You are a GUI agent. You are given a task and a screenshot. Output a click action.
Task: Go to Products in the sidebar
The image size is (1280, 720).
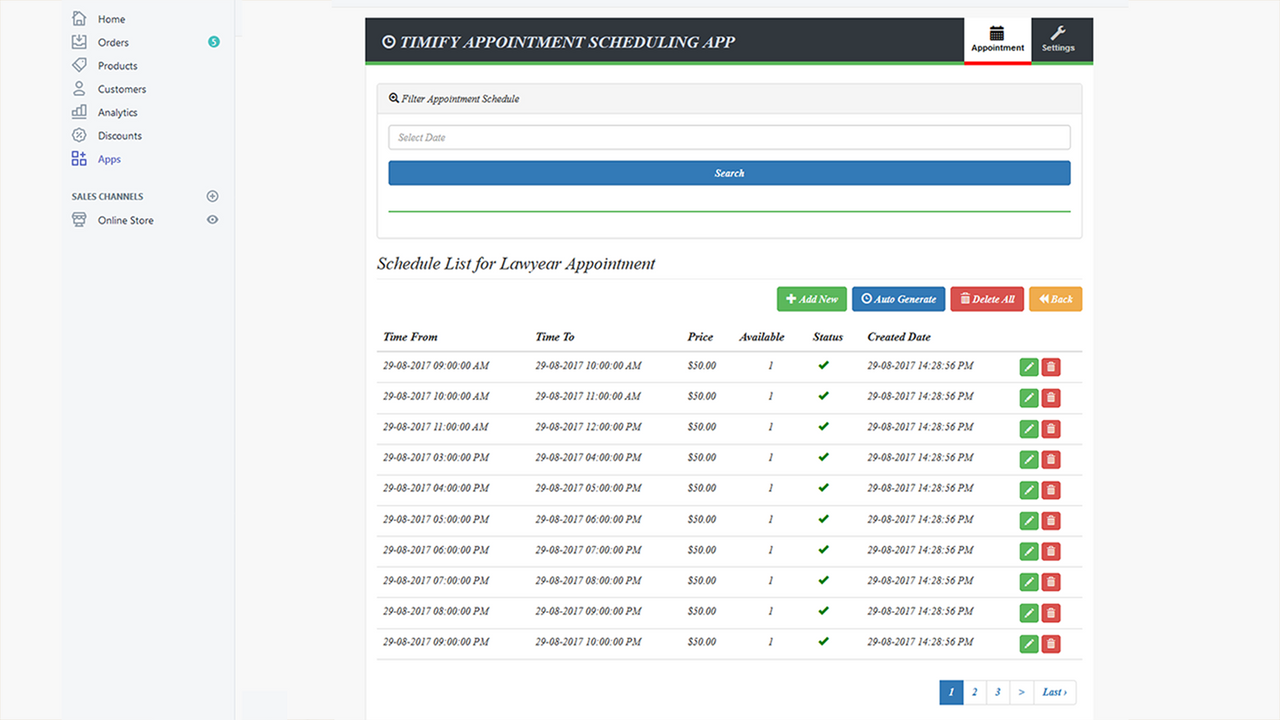118,66
